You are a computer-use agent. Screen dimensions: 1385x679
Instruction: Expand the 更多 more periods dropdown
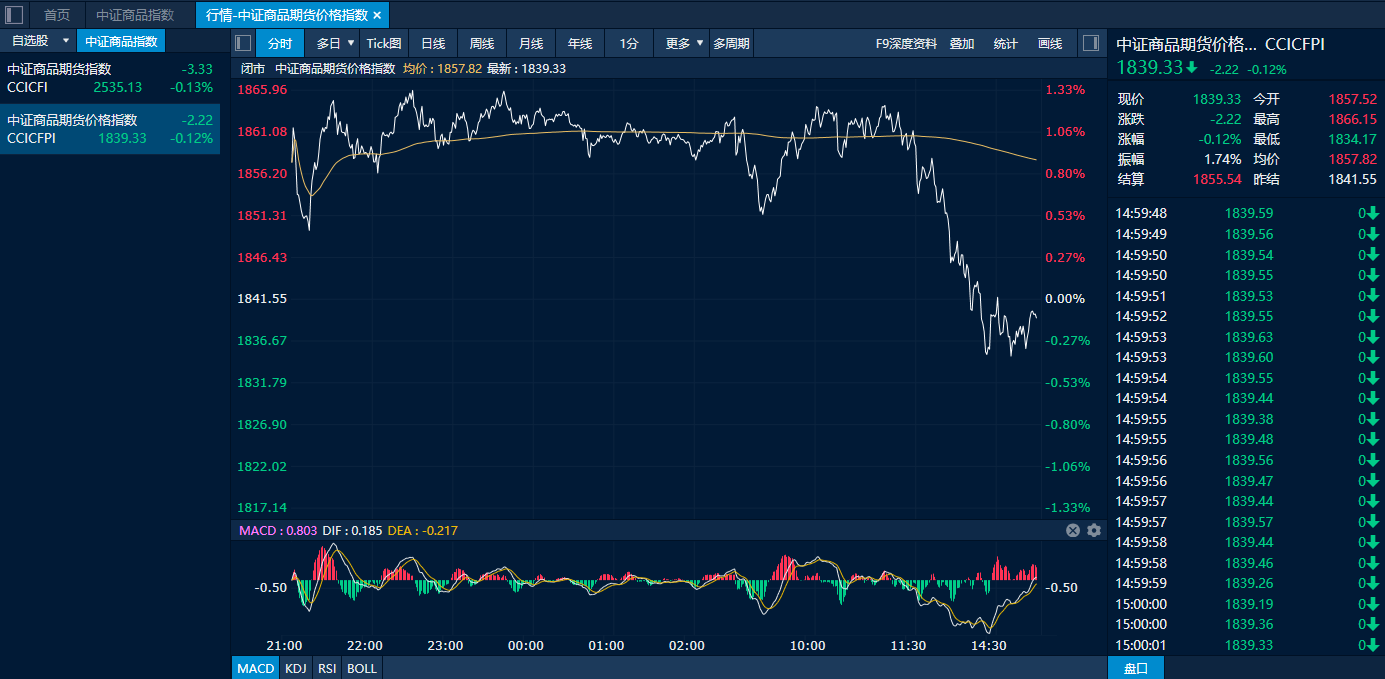(x=700, y=43)
